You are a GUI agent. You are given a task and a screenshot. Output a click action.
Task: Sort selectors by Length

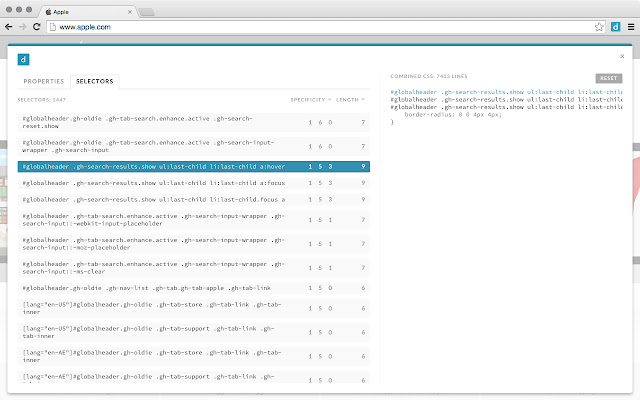click(x=351, y=99)
